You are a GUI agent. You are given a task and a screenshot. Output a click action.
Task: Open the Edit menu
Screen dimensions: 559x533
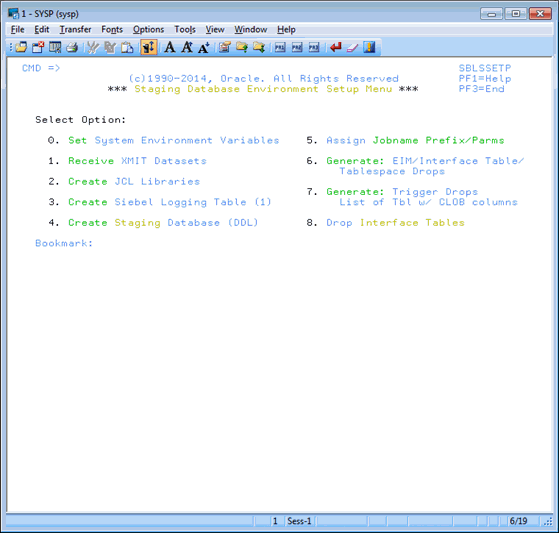coord(42,30)
